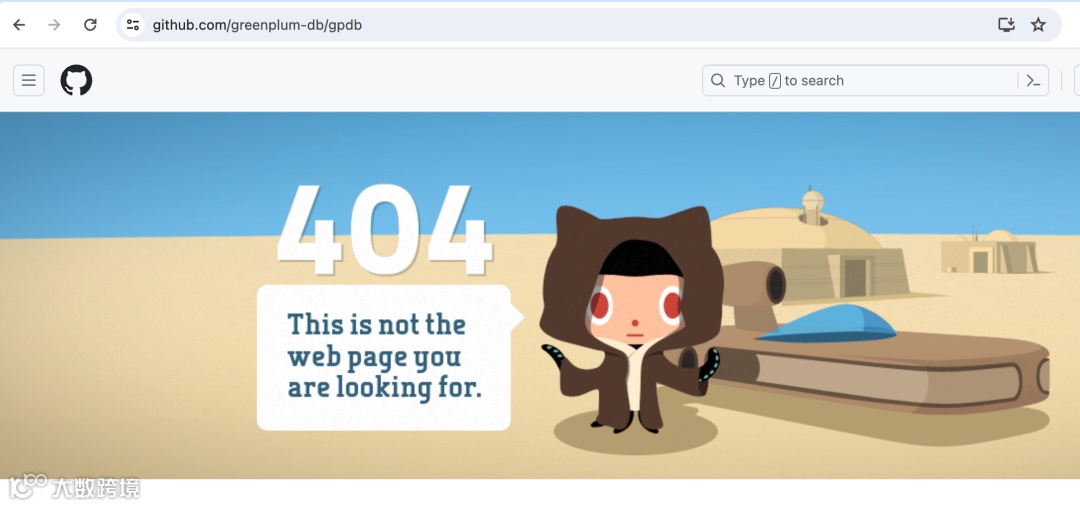Image resolution: width=1080 pixels, height=507 pixels.
Task: Open the command palette icon in search box
Action: (1033, 81)
